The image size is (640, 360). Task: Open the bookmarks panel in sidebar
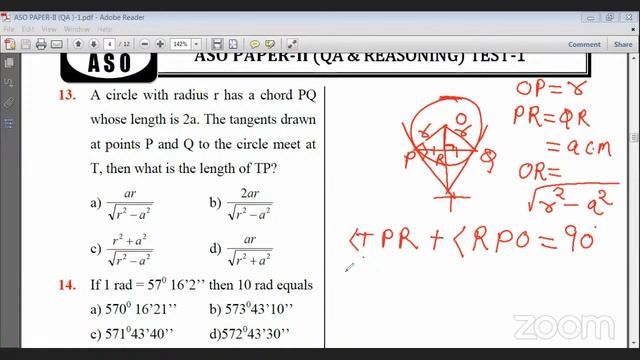(9, 83)
